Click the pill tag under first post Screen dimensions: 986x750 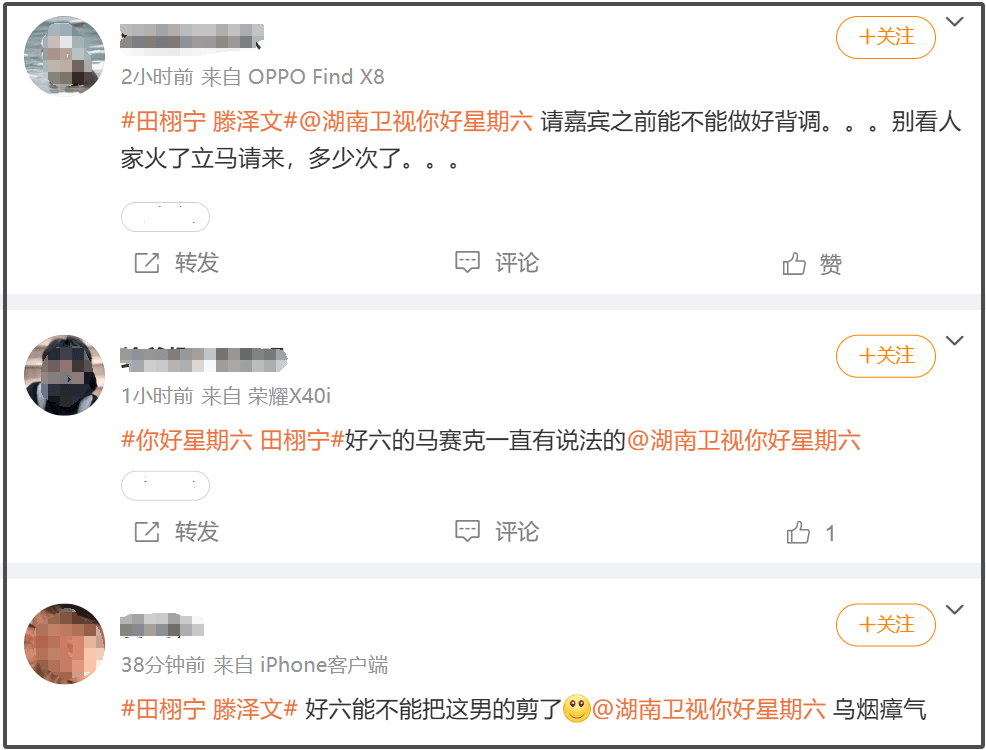tap(165, 217)
